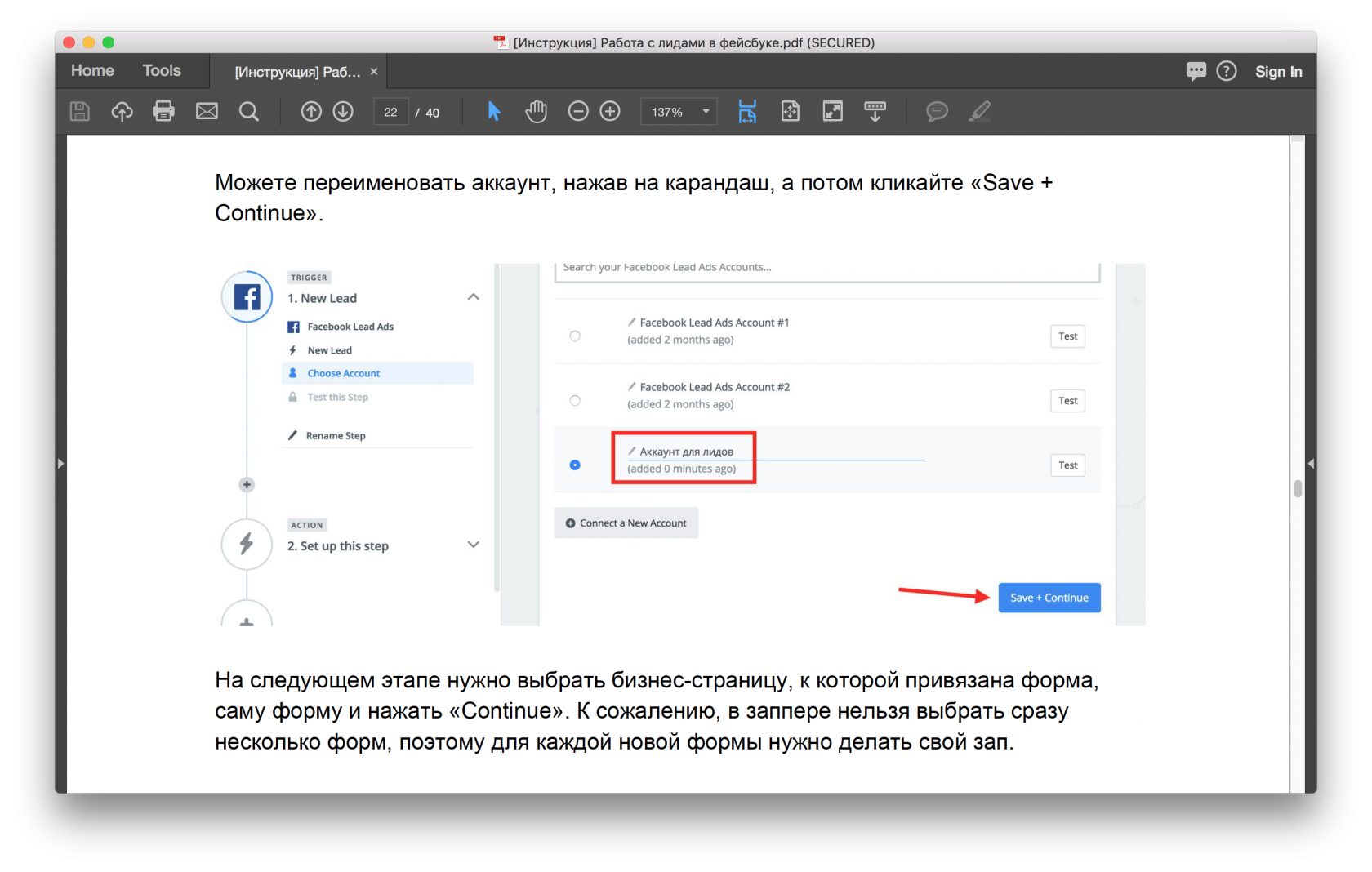Open read mode keyboard-arrow icon
The width and height of the screenshot is (1372, 872).
tap(875, 112)
